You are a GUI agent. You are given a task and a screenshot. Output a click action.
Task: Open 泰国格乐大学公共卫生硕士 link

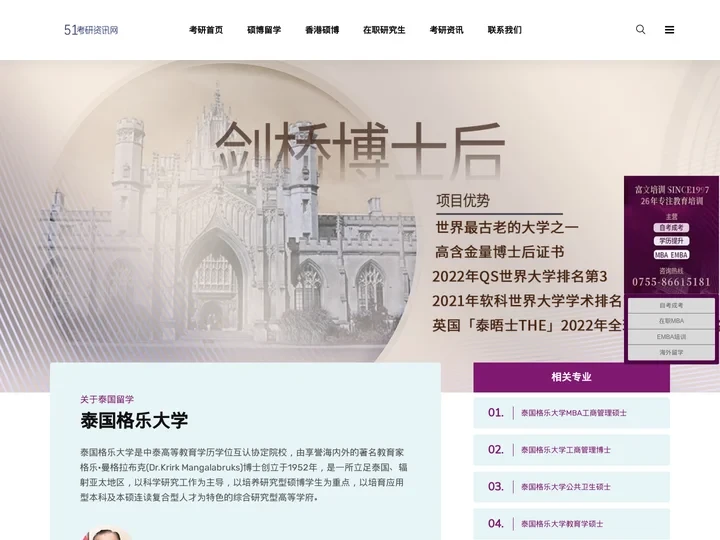pos(566,487)
